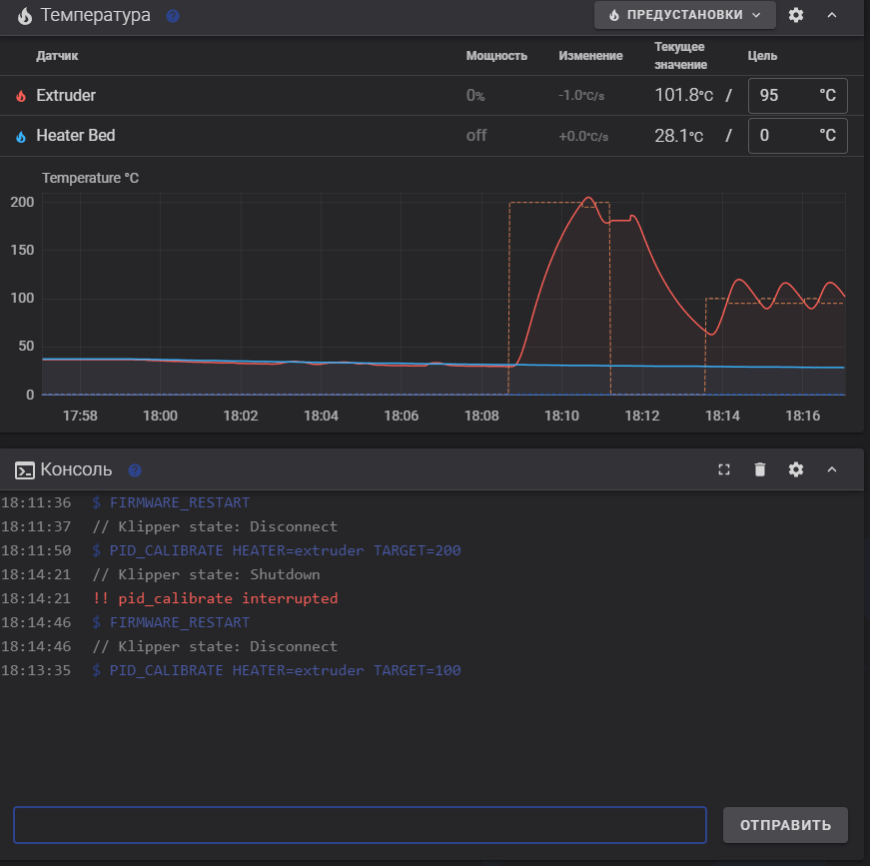Select the flame icon beside Температура title
Screen dimensions: 870x866
24,16
